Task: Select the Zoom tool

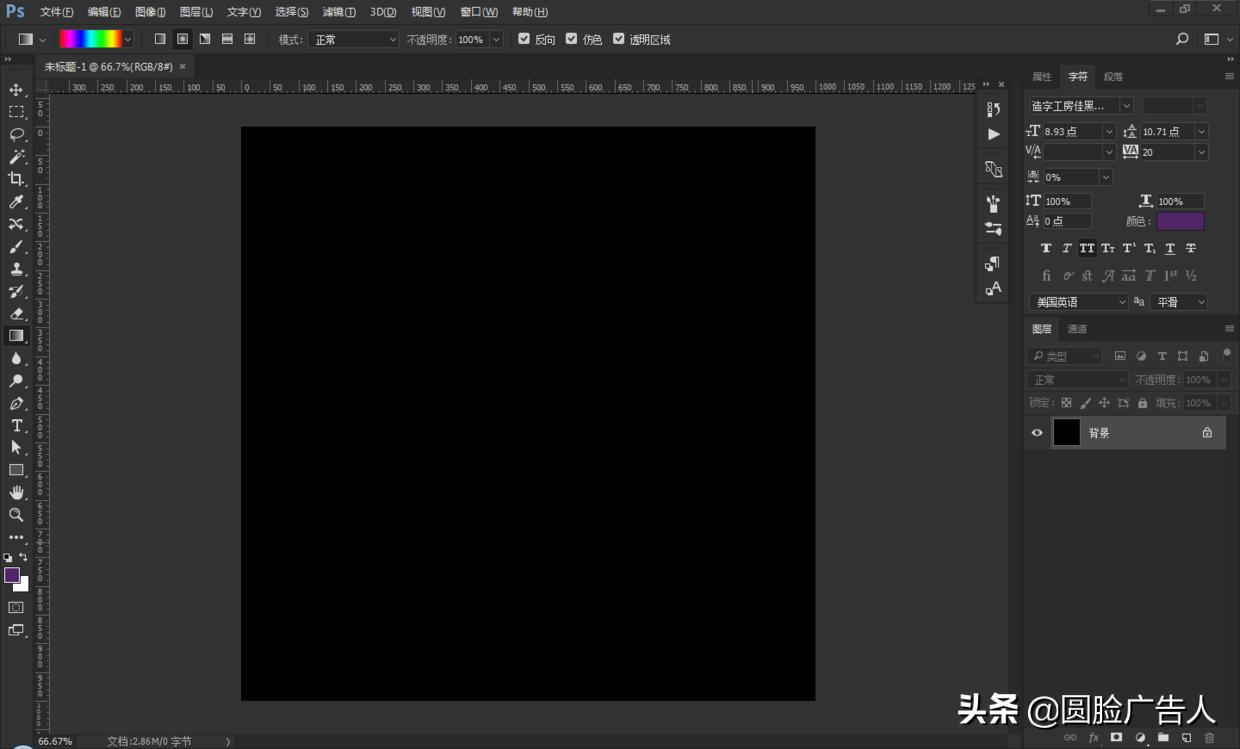Action: pyautogui.click(x=16, y=515)
